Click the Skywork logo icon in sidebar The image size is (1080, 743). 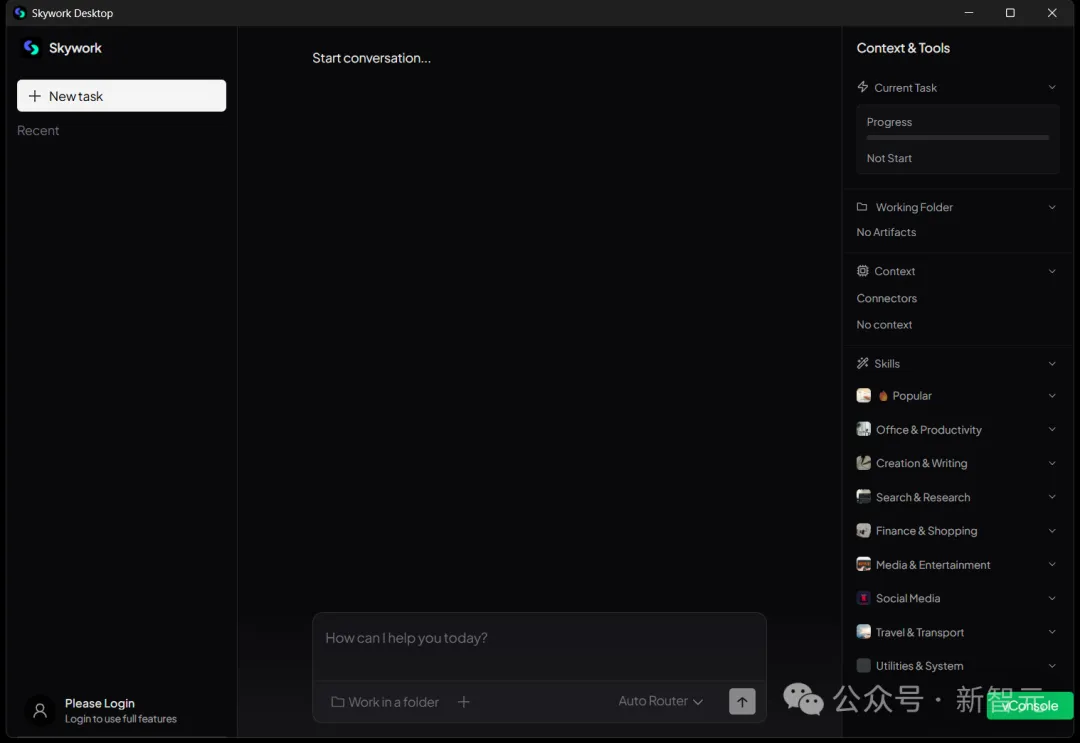point(31,48)
